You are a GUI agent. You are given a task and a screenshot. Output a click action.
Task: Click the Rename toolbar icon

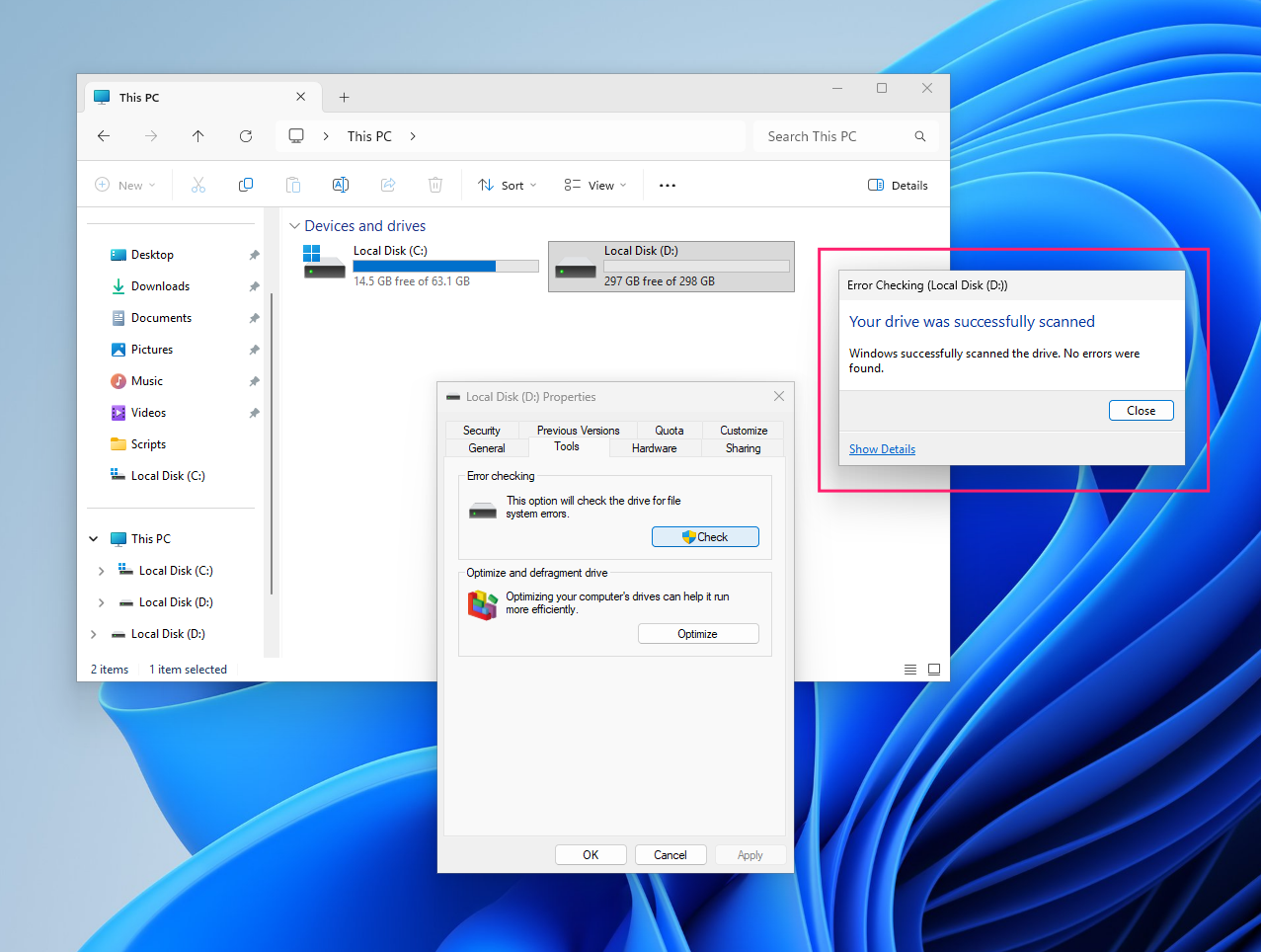click(341, 185)
